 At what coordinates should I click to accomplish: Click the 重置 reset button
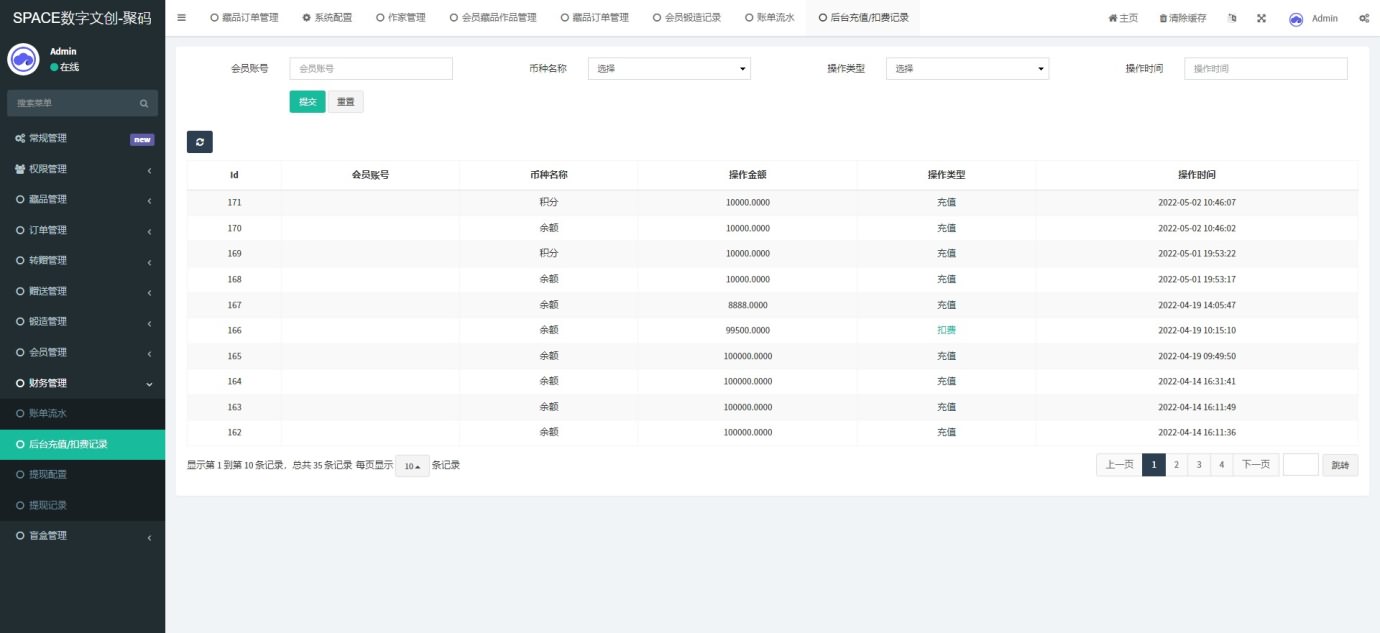pos(346,102)
